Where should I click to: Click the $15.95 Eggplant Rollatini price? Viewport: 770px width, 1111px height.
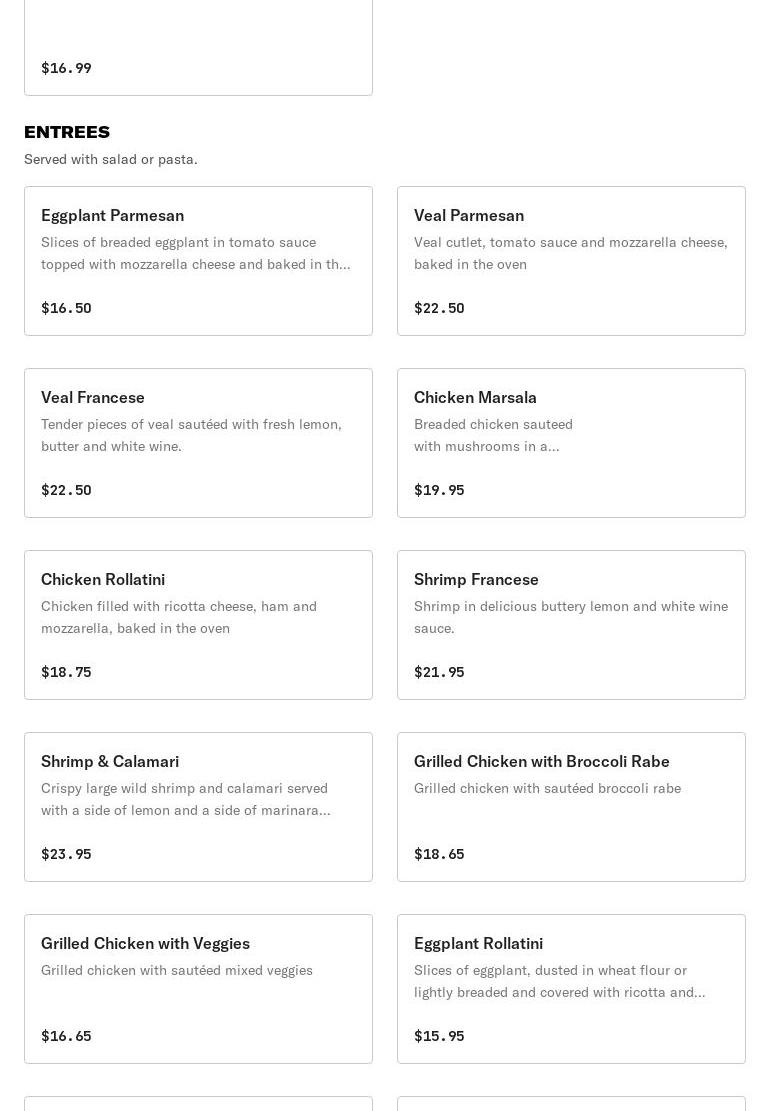click(x=439, y=1036)
